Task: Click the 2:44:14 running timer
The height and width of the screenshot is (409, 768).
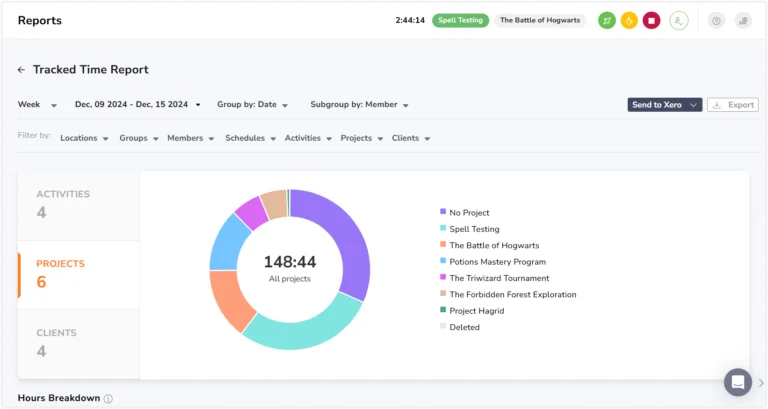Action: (x=410, y=21)
